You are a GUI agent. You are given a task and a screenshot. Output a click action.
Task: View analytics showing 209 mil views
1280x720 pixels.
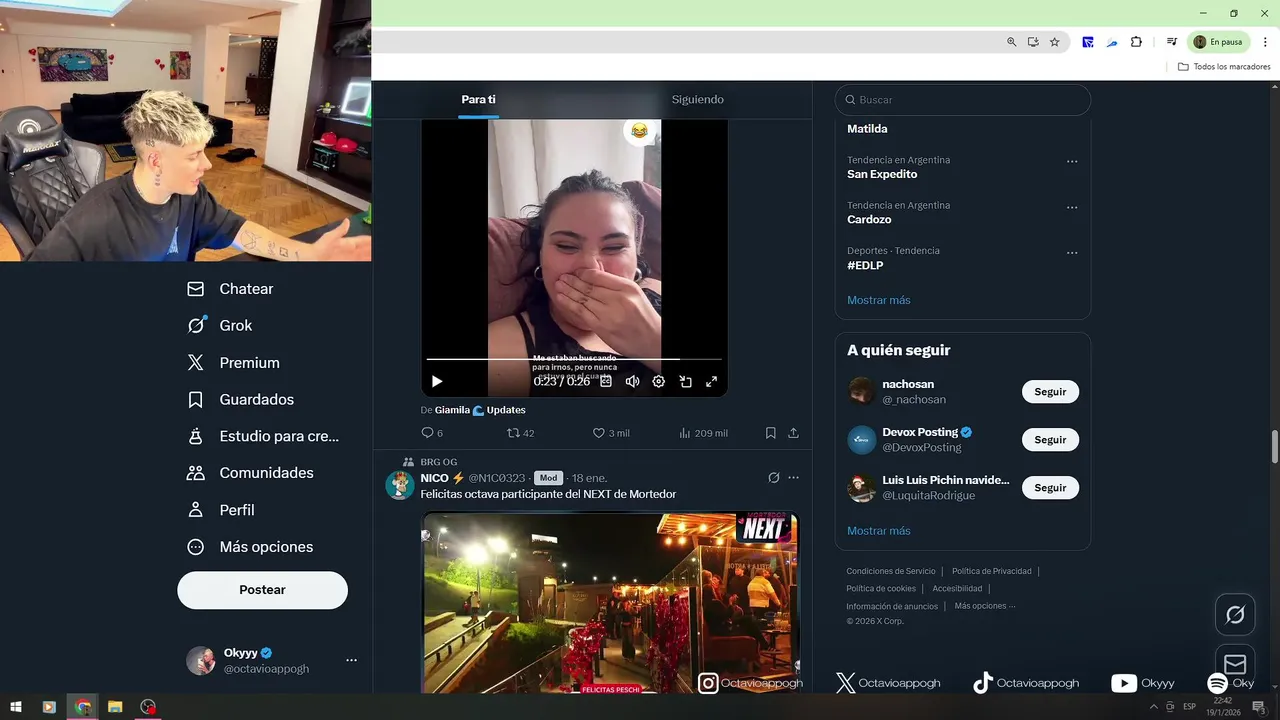click(703, 433)
